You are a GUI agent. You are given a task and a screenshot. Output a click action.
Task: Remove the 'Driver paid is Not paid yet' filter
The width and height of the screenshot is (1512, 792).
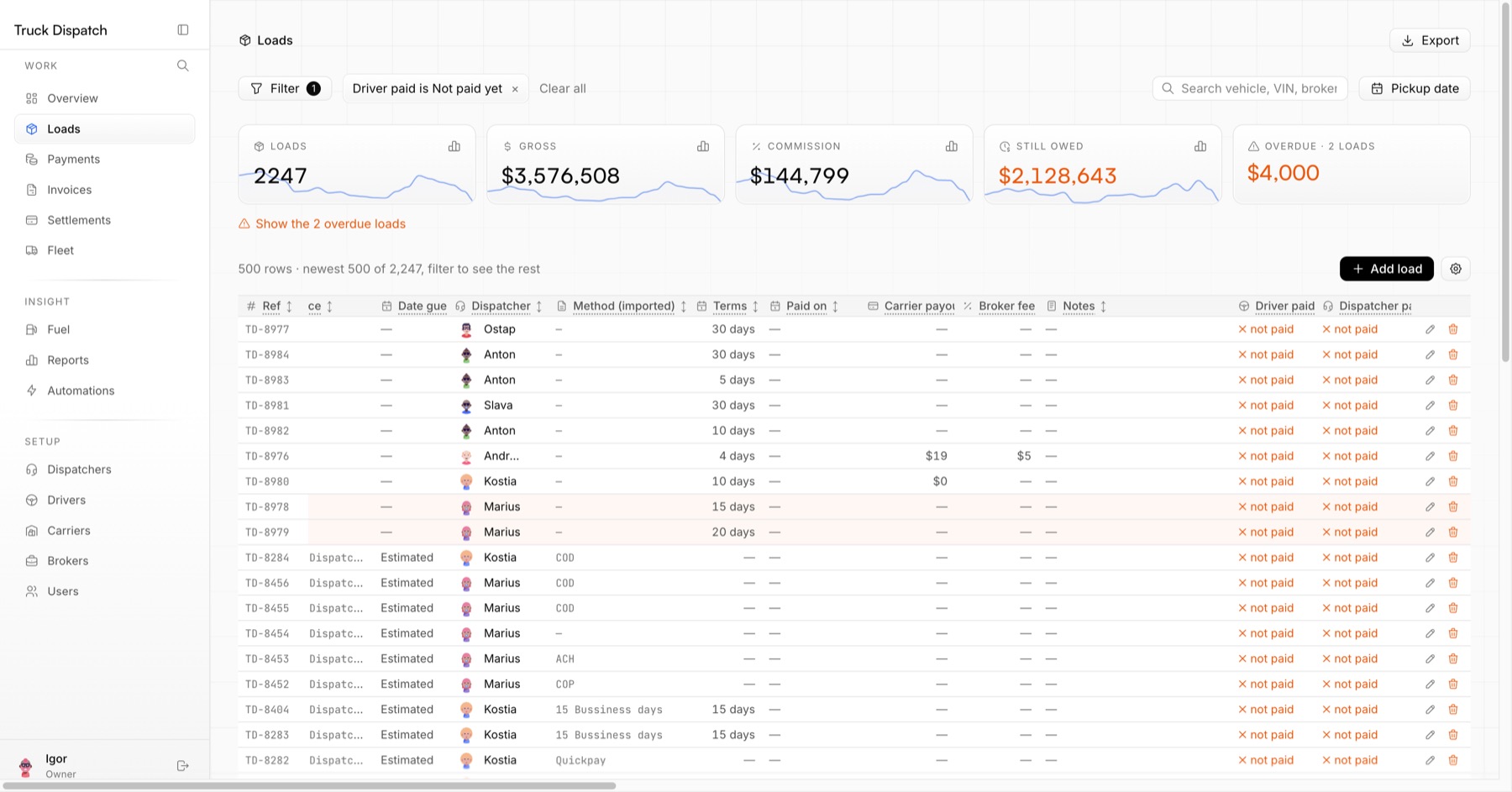(x=515, y=89)
